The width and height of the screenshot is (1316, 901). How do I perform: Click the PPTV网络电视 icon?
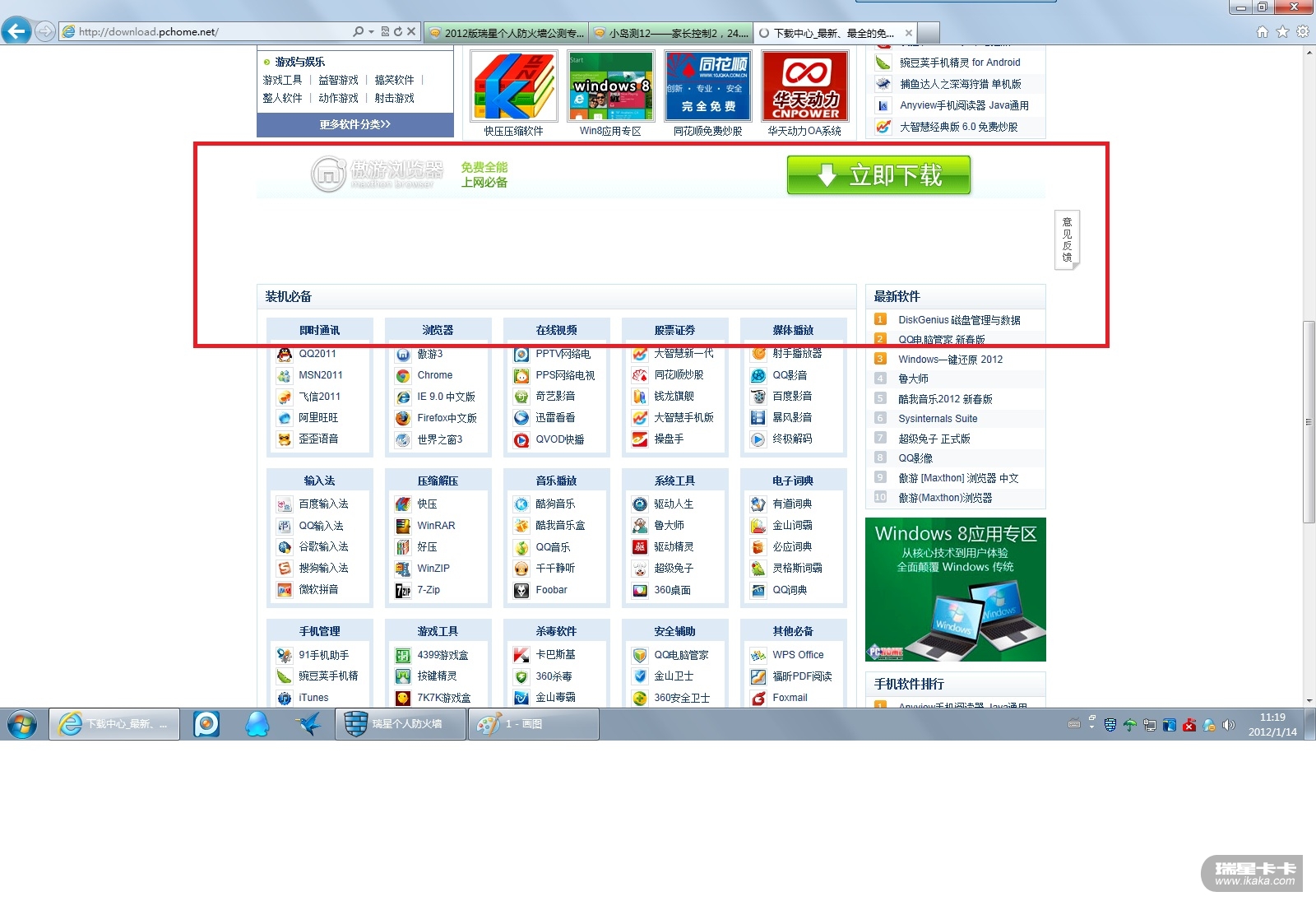tap(521, 354)
